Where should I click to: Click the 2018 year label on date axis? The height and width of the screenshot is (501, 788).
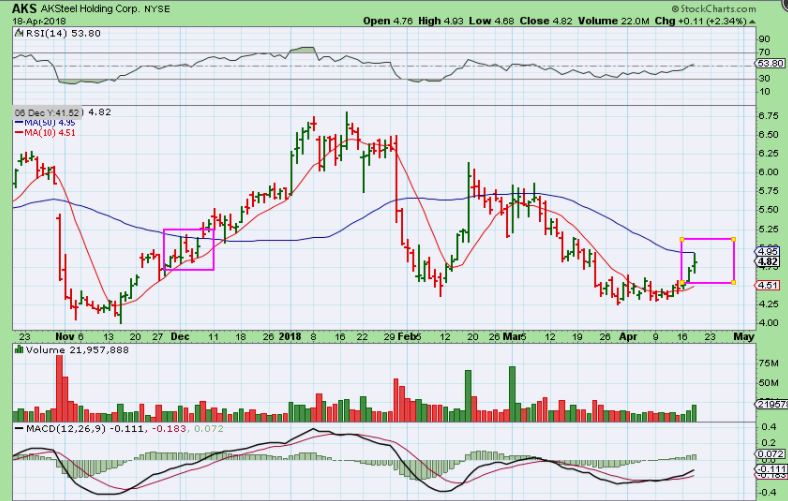click(x=290, y=337)
